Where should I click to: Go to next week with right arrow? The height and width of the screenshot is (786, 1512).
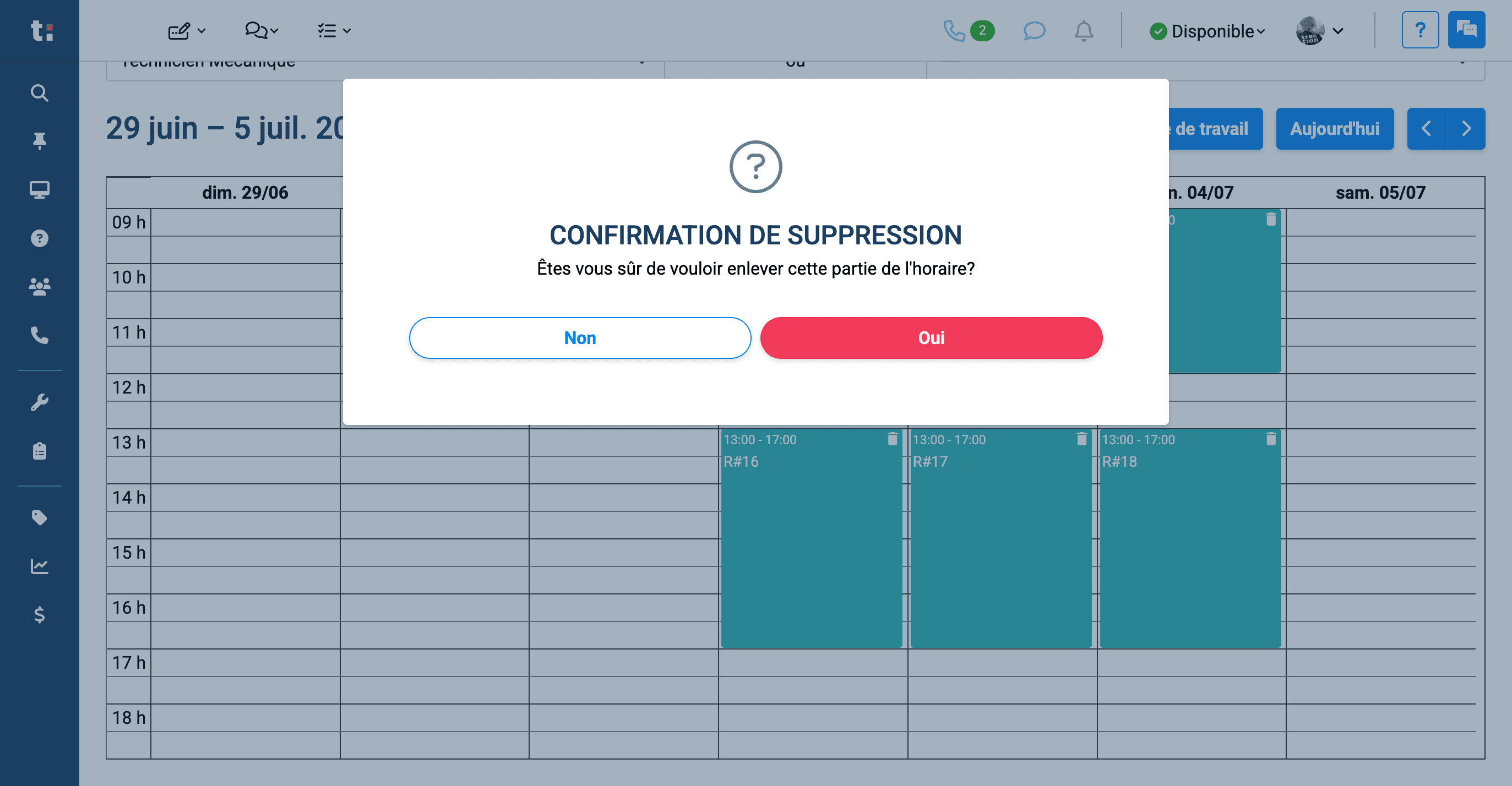pos(1466,128)
